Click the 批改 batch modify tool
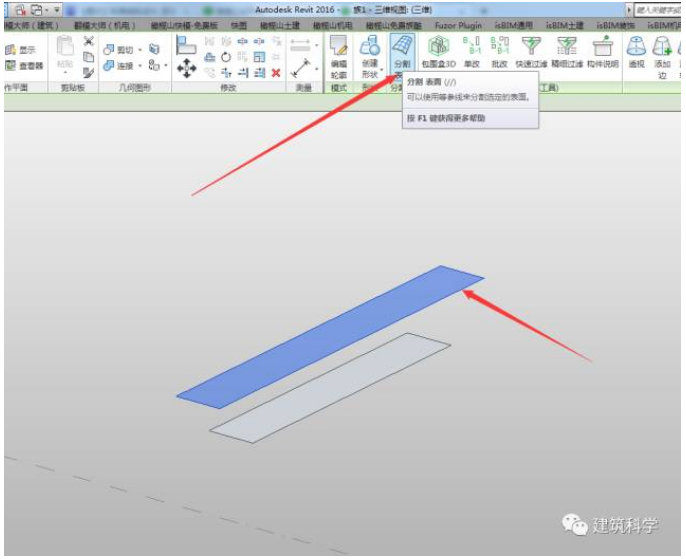The image size is (686, 559). (499, 52)
